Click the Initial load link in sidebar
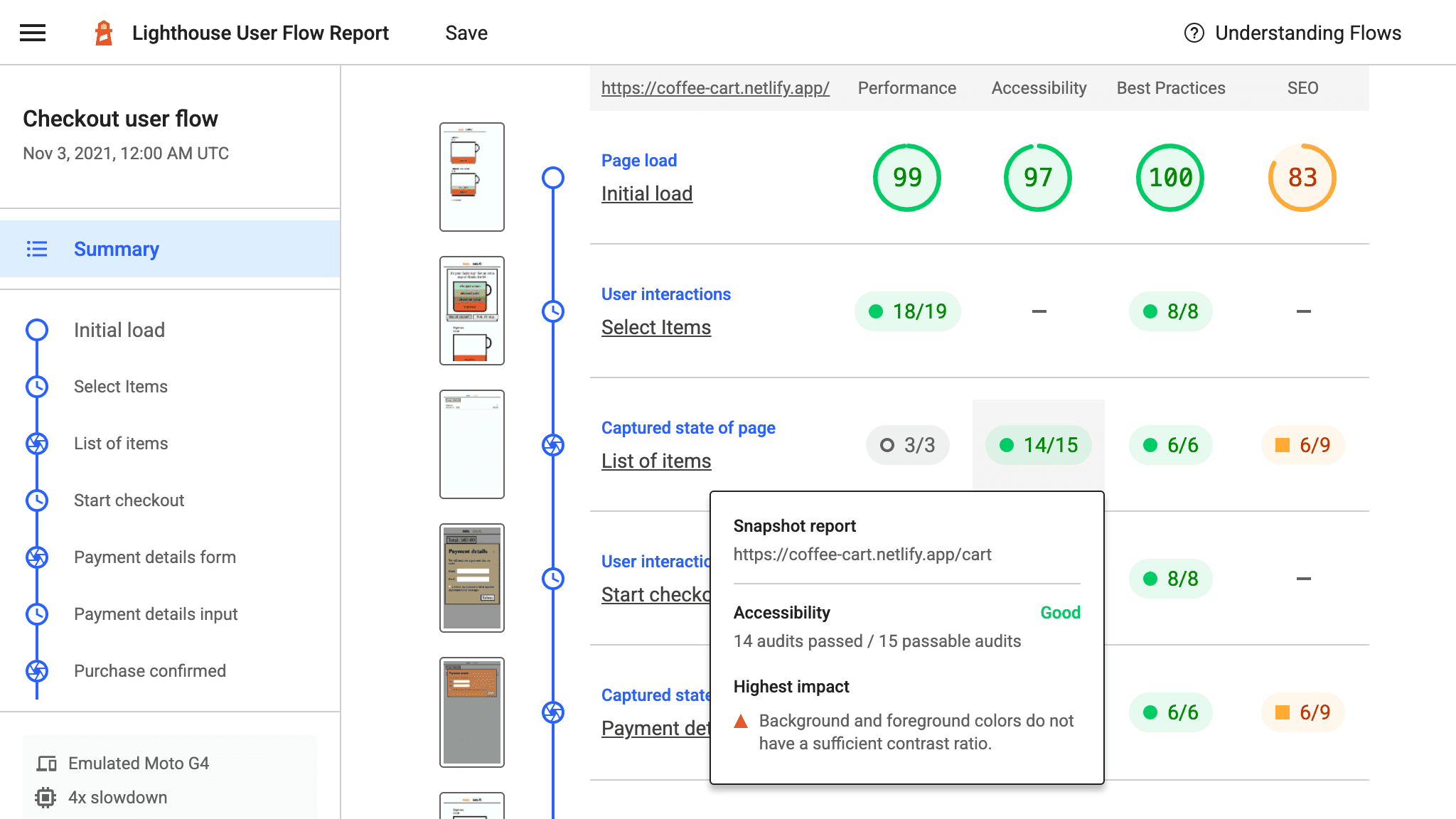Viewport: 1456px width, 819px height. [x=119, y=329]
